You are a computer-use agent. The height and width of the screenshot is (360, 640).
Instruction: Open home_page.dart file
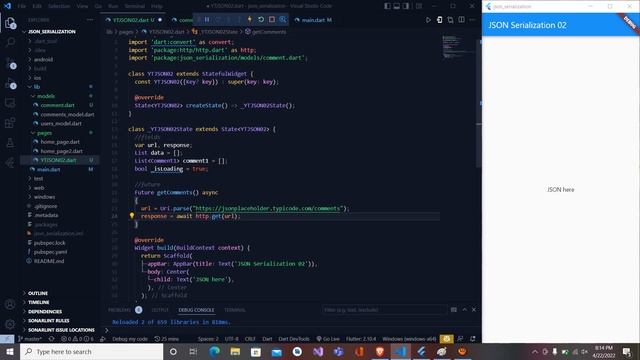pyautogui.click(x=60, y=142)
